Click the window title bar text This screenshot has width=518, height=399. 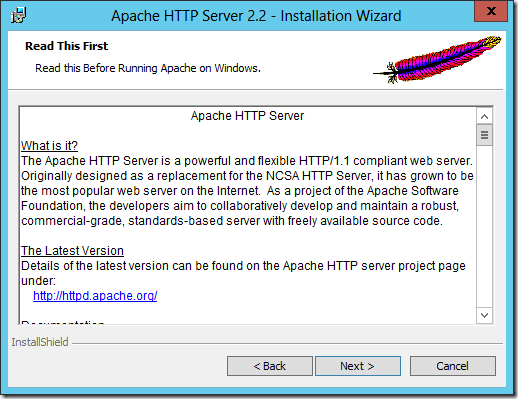click(x=256, y=16)
